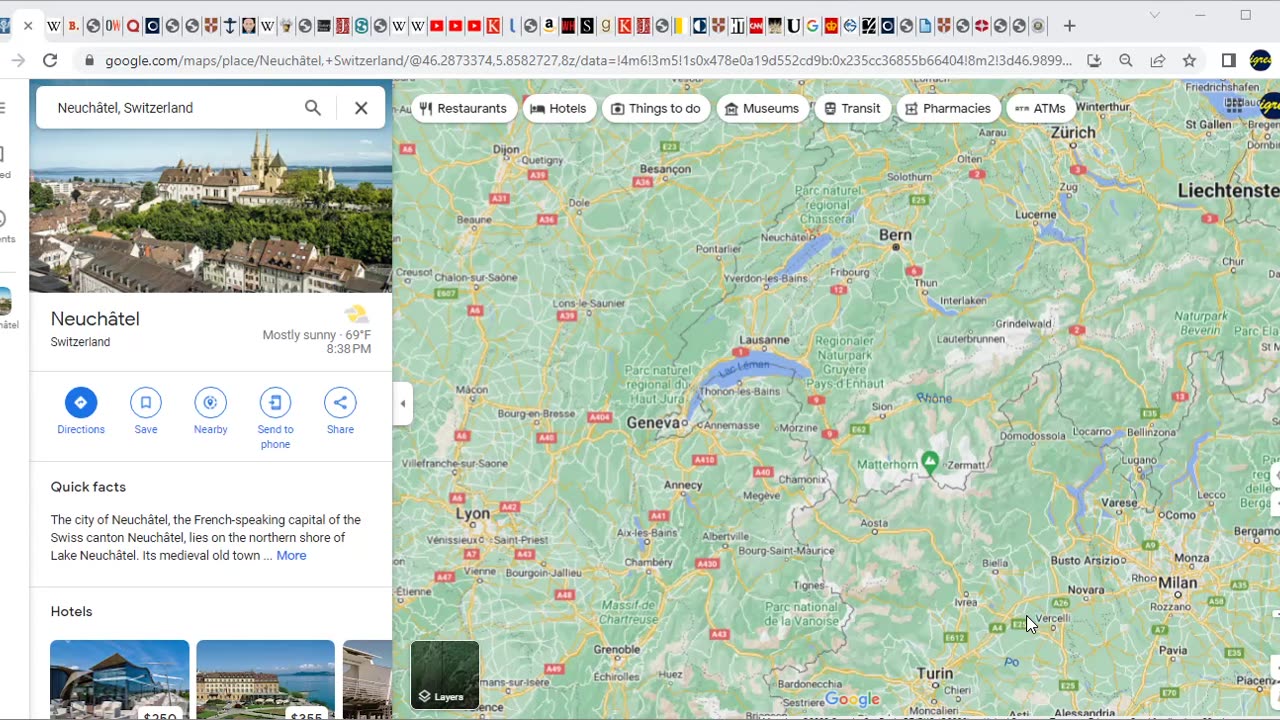Viewport: 1280px width, 720px height.
Task: Open Google apps grid icon
Action: click(x=1234, y=103)
